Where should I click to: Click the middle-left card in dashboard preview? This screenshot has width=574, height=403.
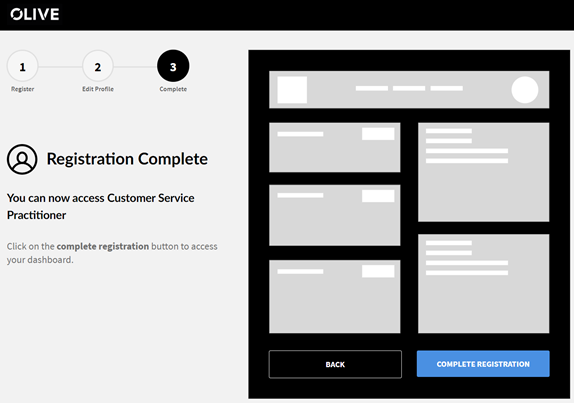click(335, 215)
